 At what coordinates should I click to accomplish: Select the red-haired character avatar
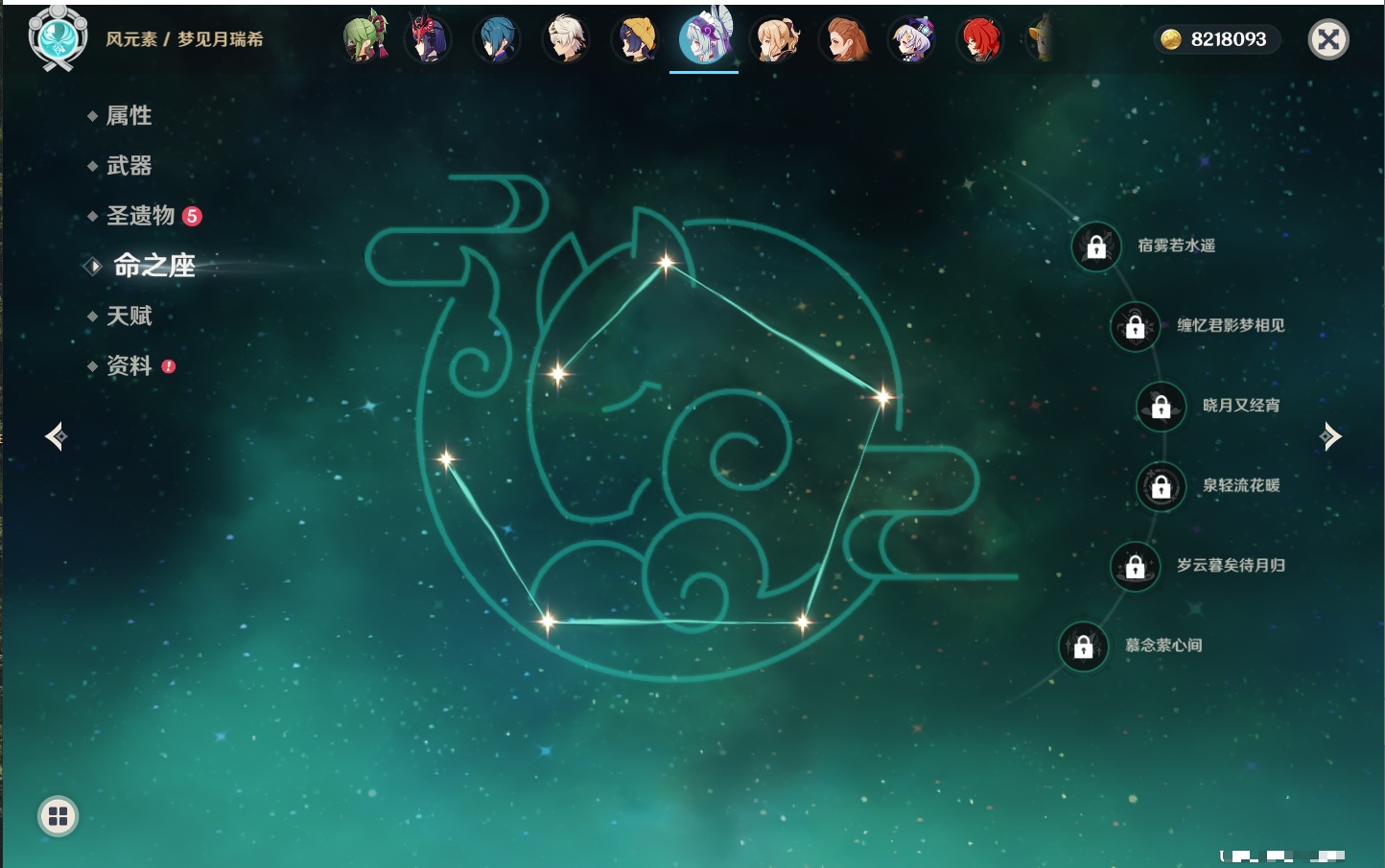981,39
